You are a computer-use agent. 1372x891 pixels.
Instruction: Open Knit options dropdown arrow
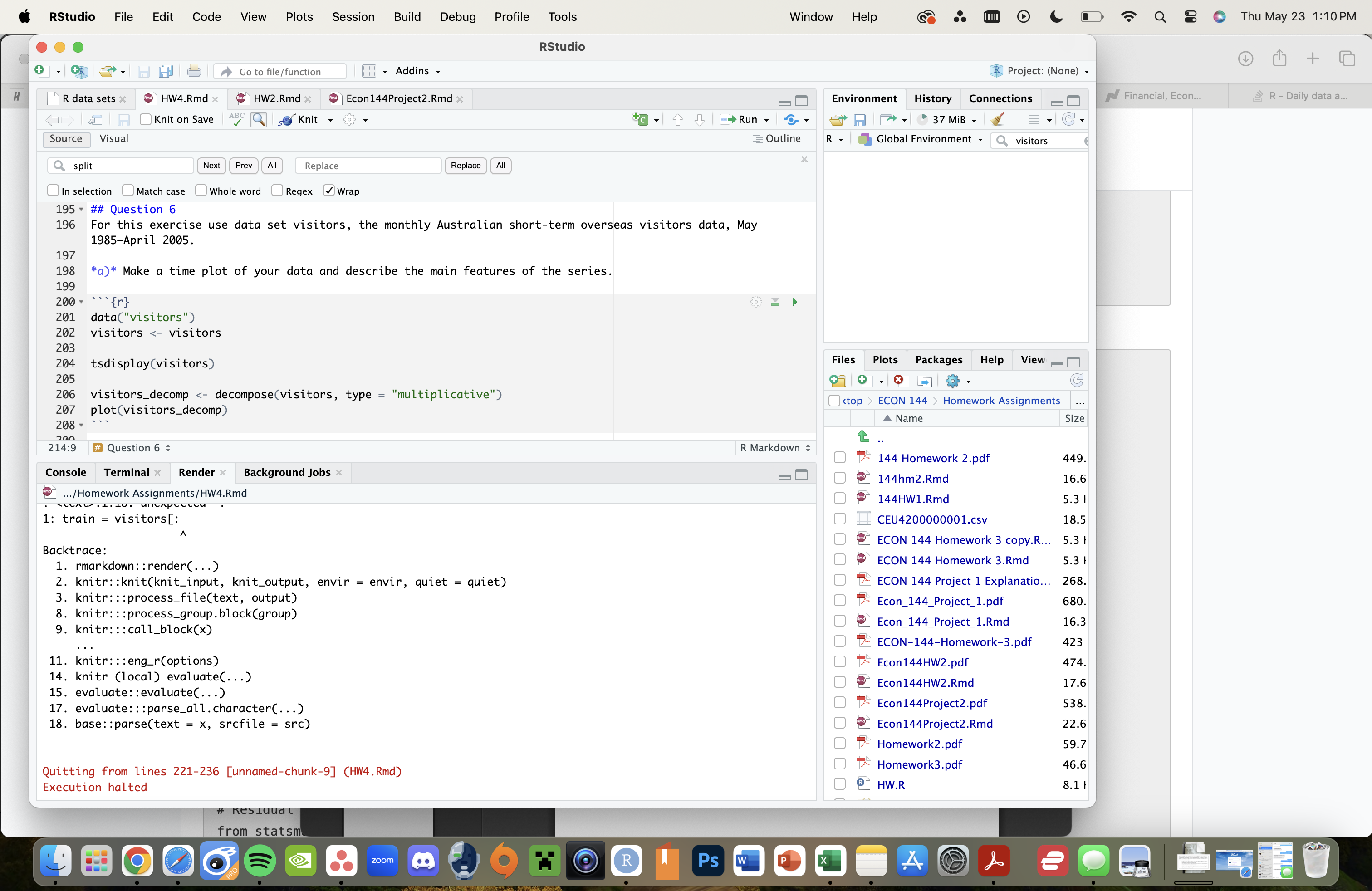click(331, 120)
